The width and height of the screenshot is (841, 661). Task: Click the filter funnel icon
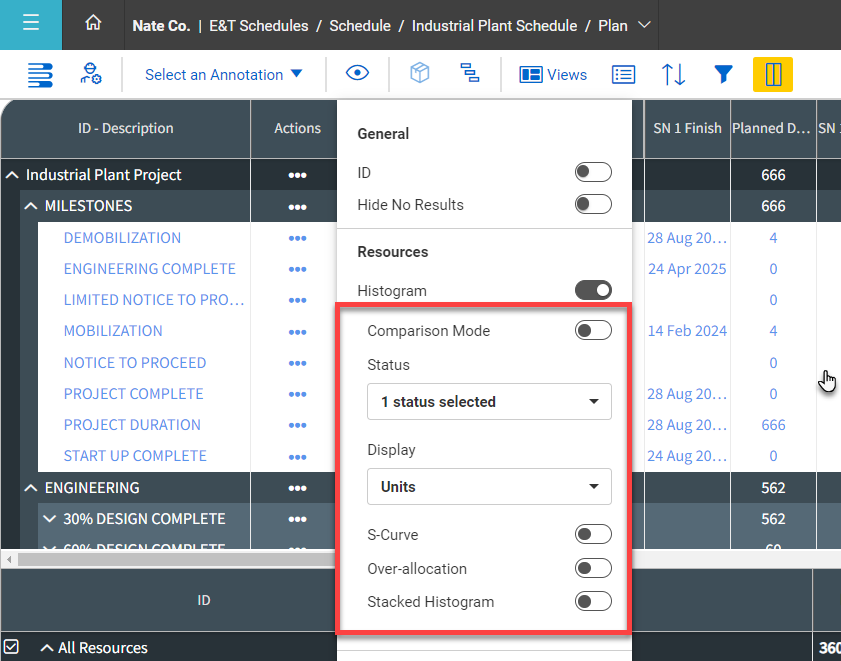coord(722,74)
